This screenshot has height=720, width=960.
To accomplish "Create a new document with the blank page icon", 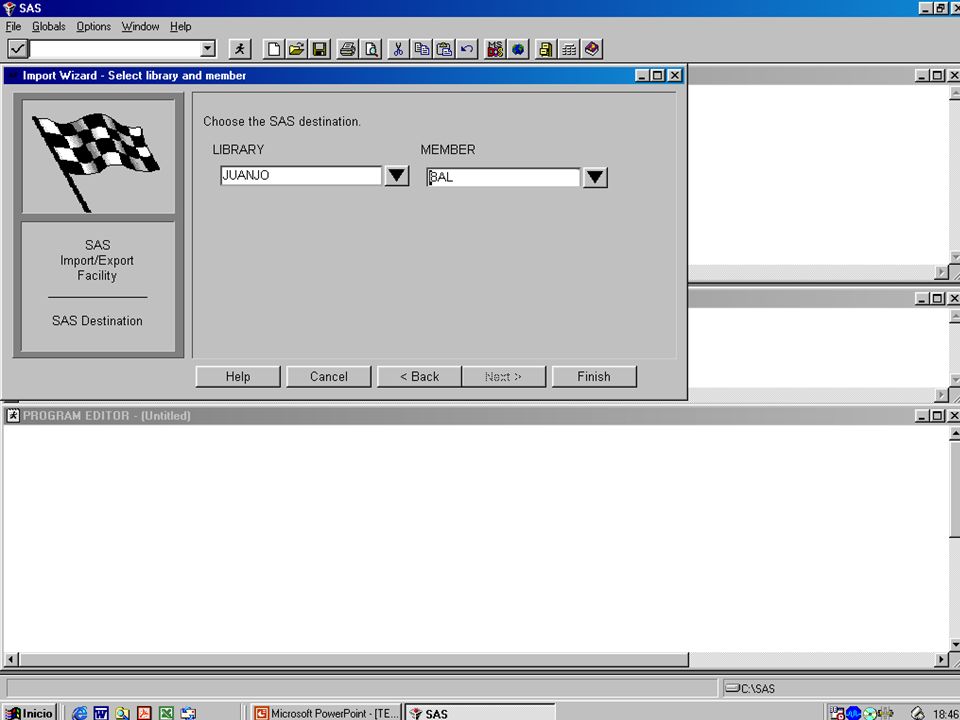I will tap(274, 49).
